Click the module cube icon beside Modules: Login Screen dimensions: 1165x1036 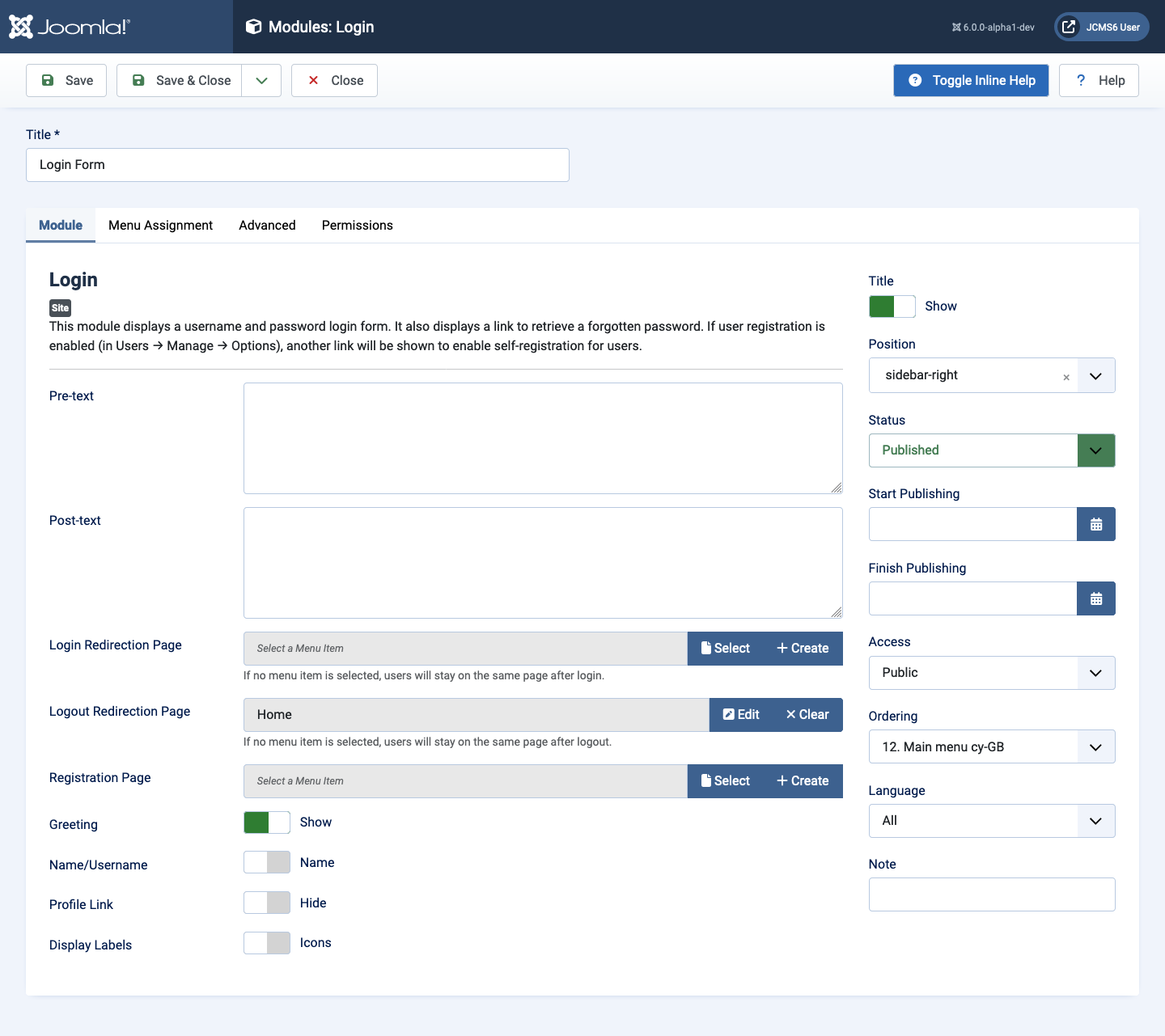click(253, 27)
